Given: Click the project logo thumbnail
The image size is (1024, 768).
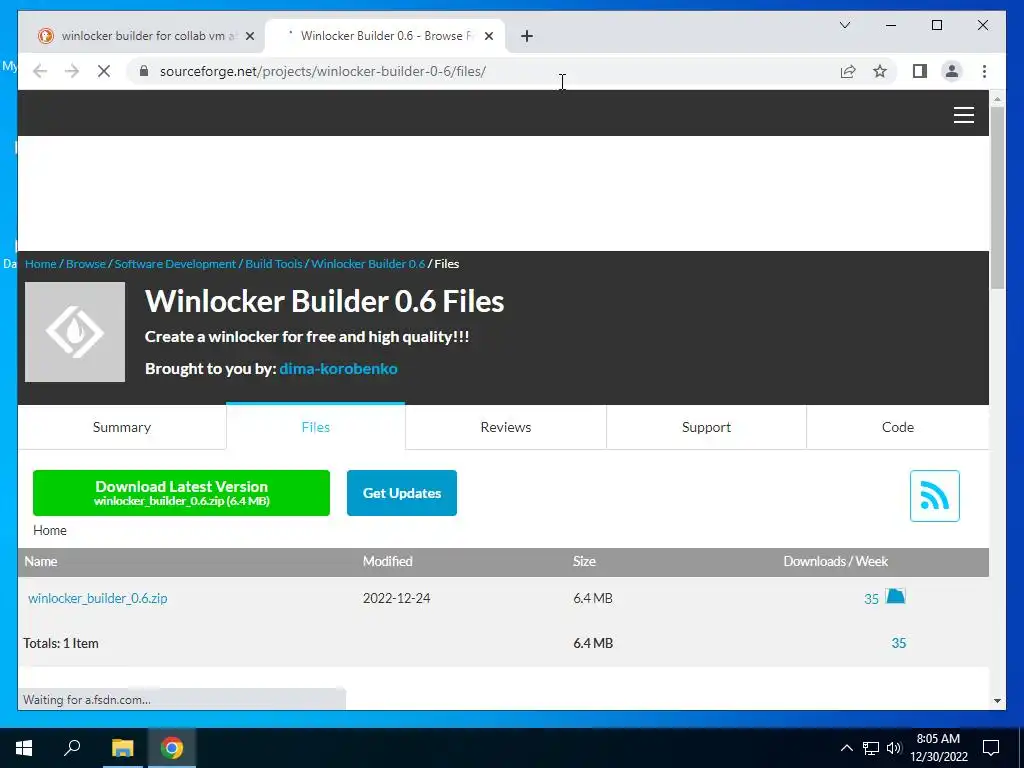Looking at the screenshot, I should [x=75, y=332].
